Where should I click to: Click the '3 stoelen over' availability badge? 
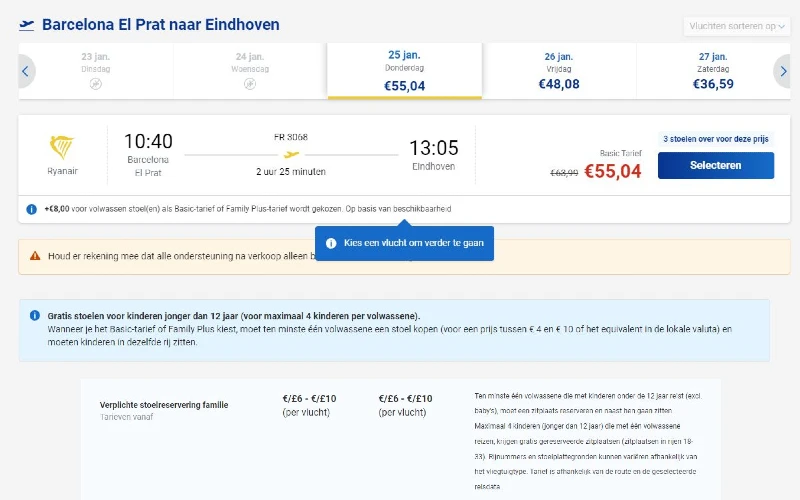click(x=715, y=139)
